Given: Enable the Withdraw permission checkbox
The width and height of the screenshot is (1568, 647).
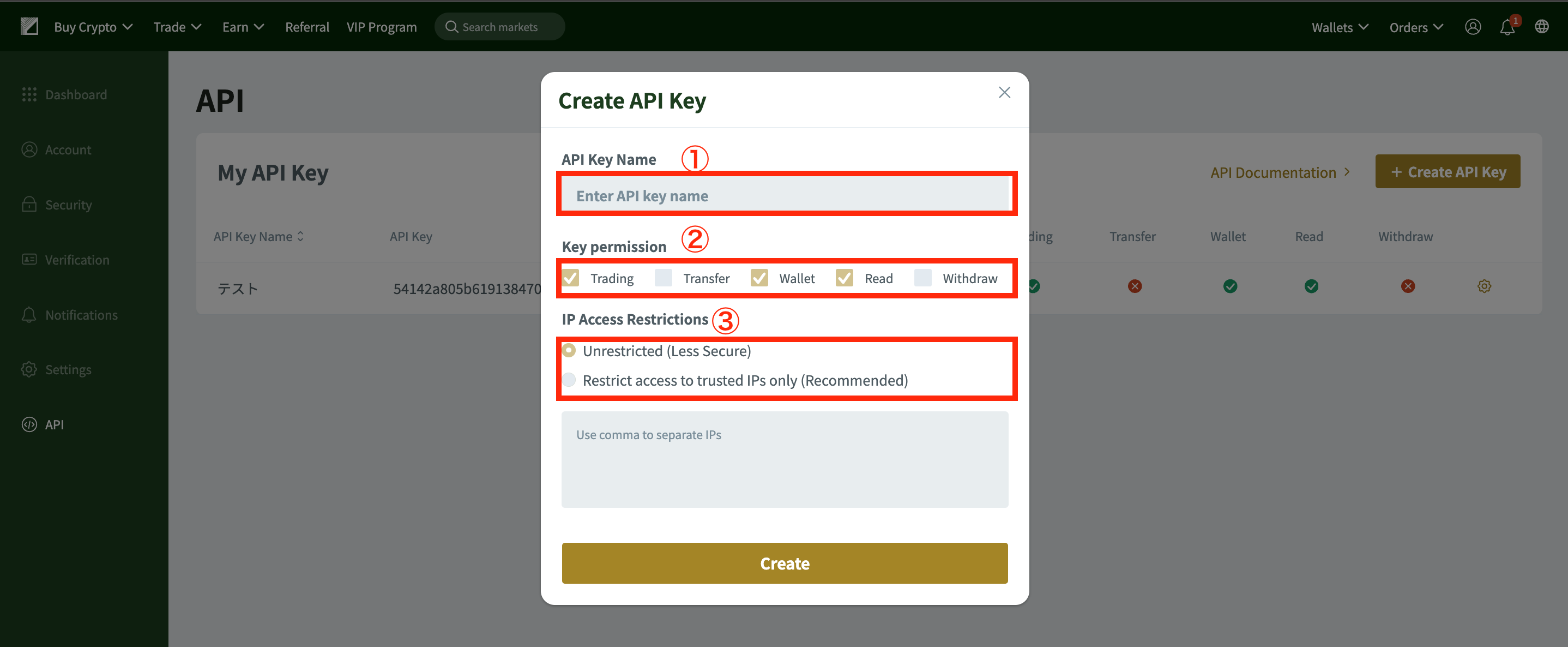Looking at the screenshot, I should (923, 278).
